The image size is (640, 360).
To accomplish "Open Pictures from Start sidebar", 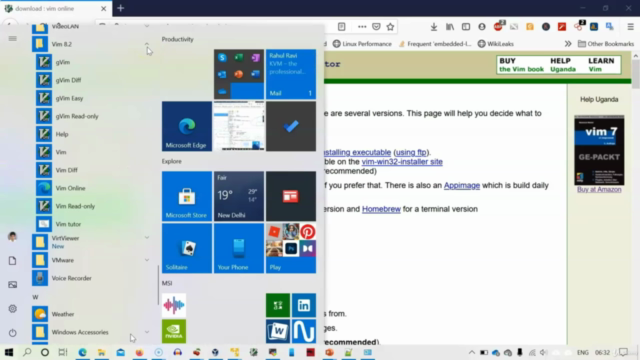I will tap(13, 284).
